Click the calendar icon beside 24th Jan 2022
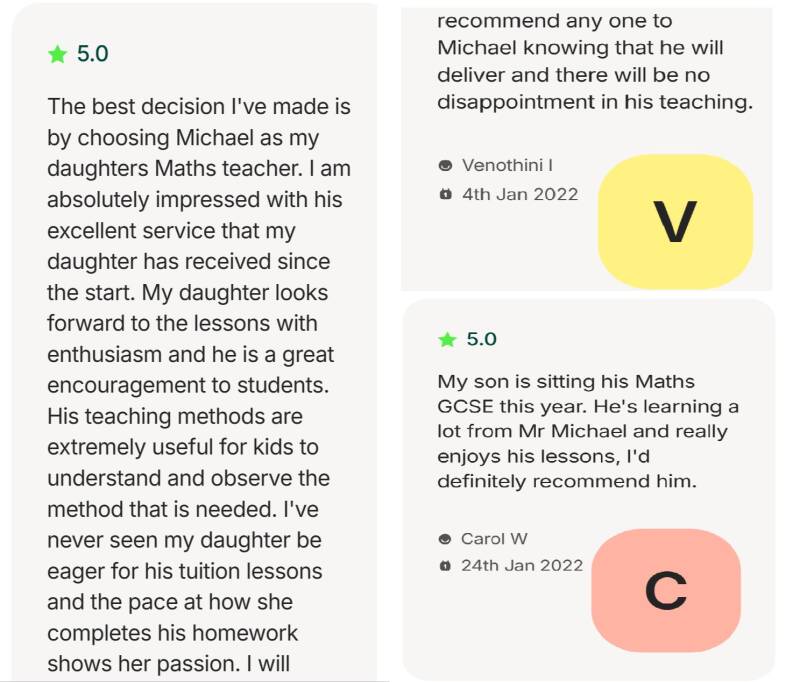The image size is (800, 682). (445, 566)
